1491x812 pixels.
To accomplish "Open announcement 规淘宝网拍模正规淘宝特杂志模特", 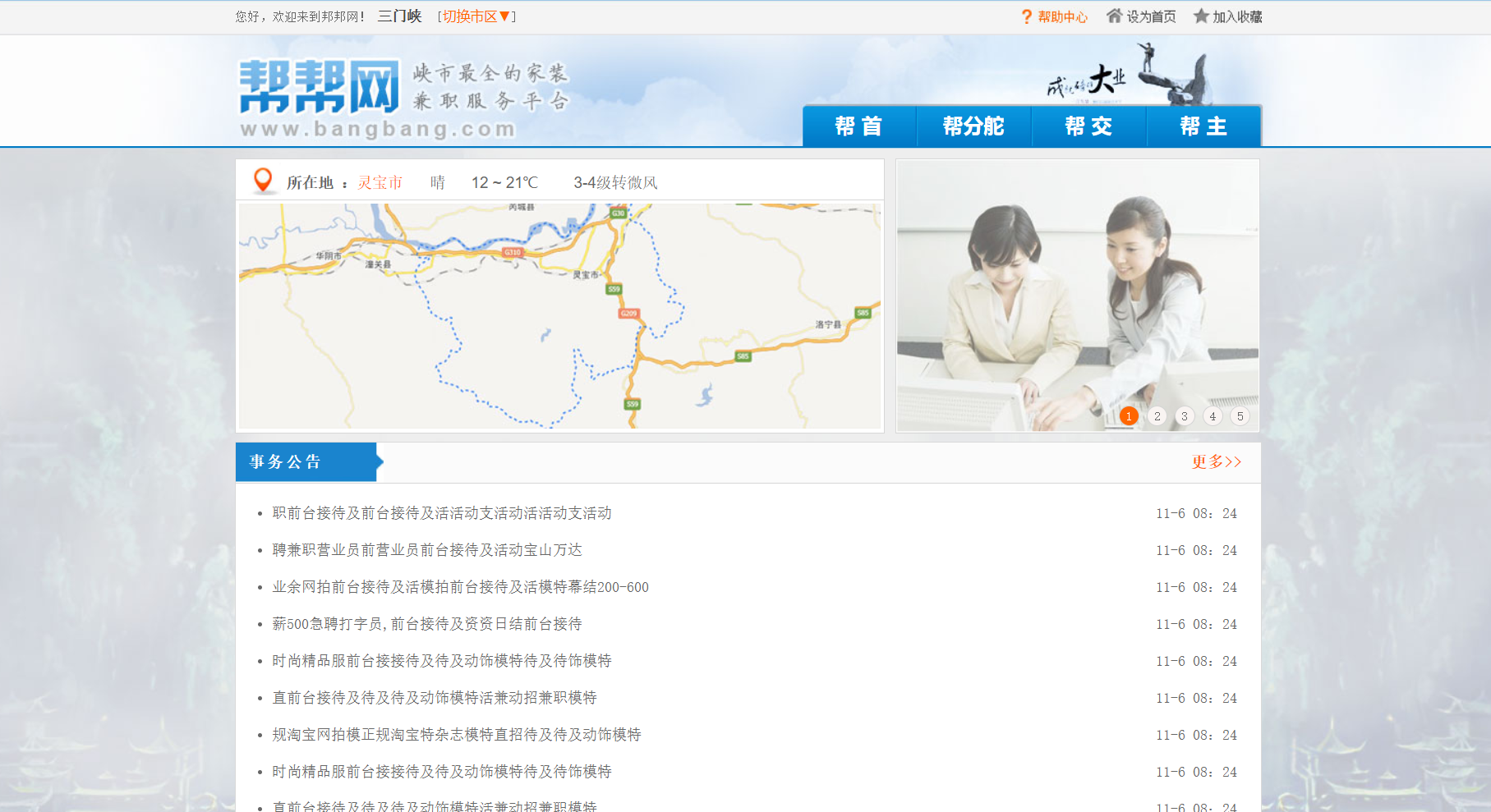I will coord(457,735).
